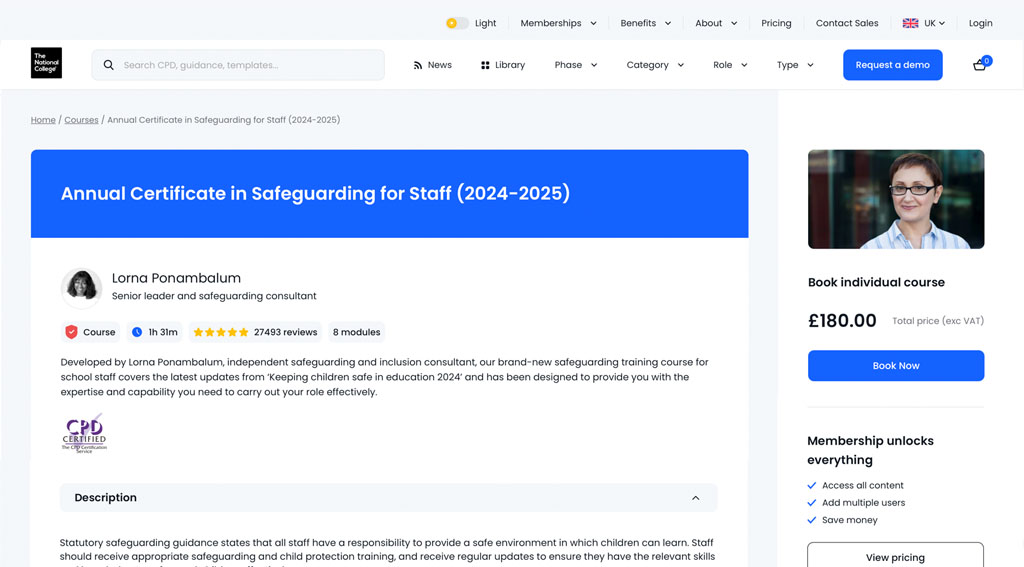Click the £180.00 price
The height and width of the screenshot is (567, 1024).
[842, 321]
